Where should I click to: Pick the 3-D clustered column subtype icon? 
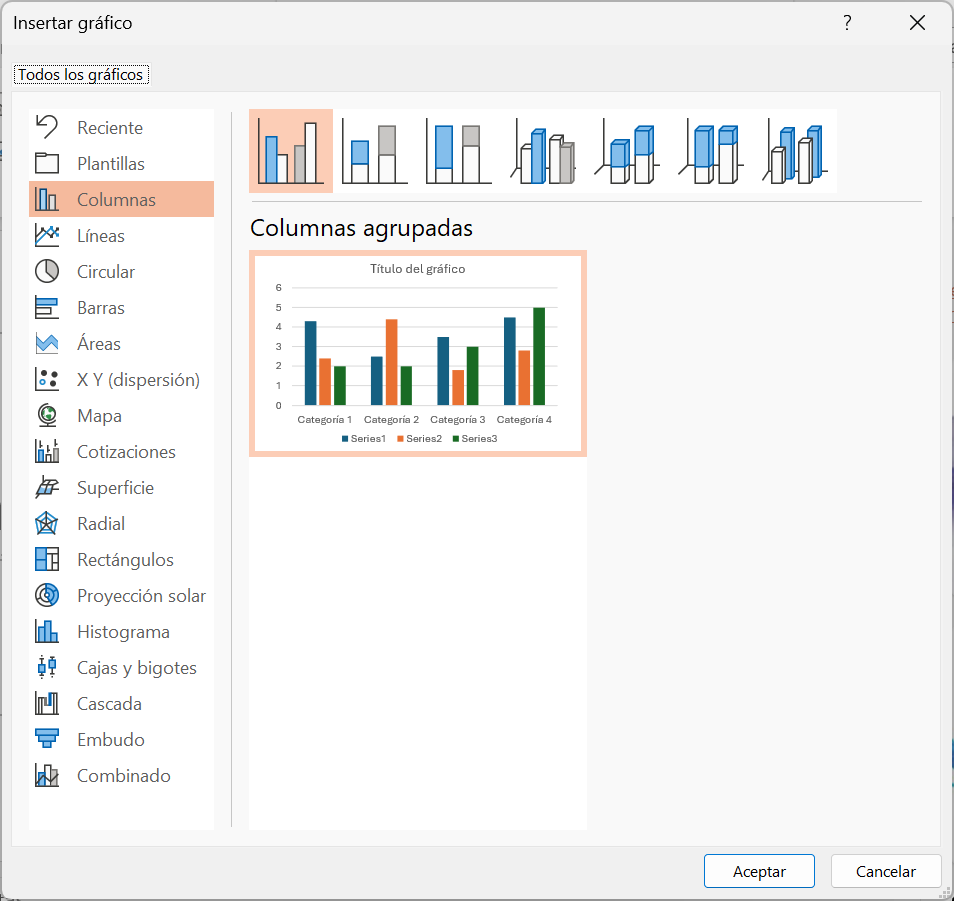tap(543, 151)
